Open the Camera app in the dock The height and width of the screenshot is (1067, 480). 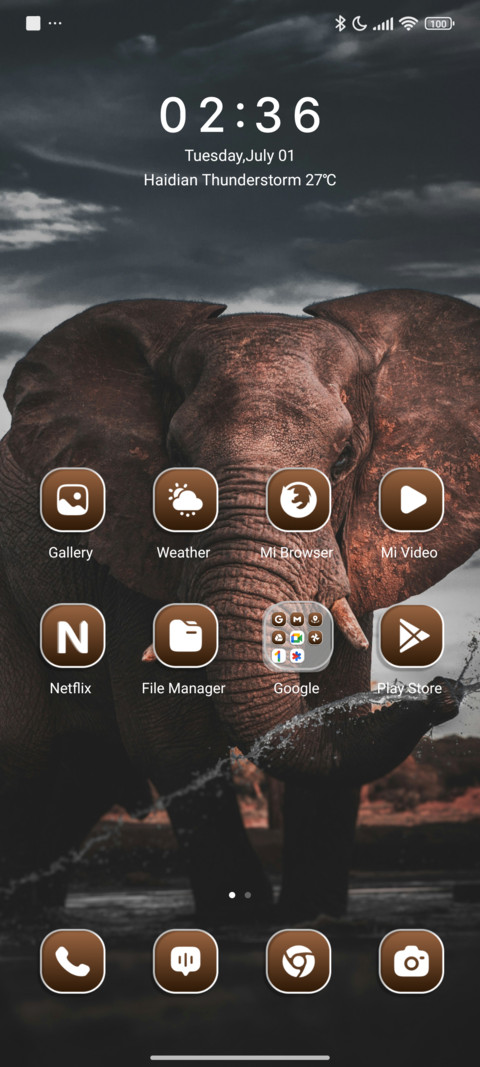[411, 961]
